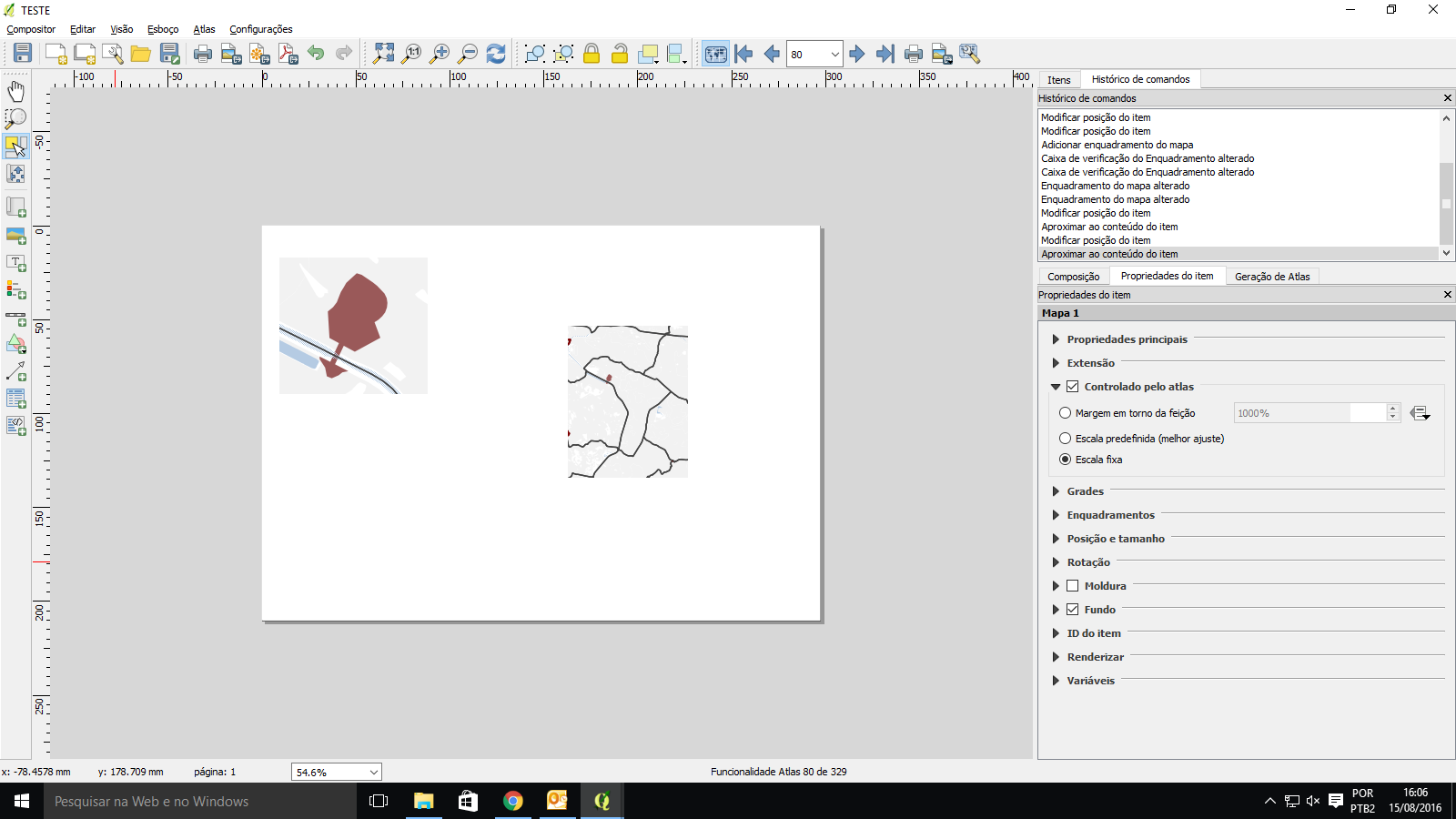Screen dimensions: 1456x819
Task: Add a new text label
Action: click(16, 263)
